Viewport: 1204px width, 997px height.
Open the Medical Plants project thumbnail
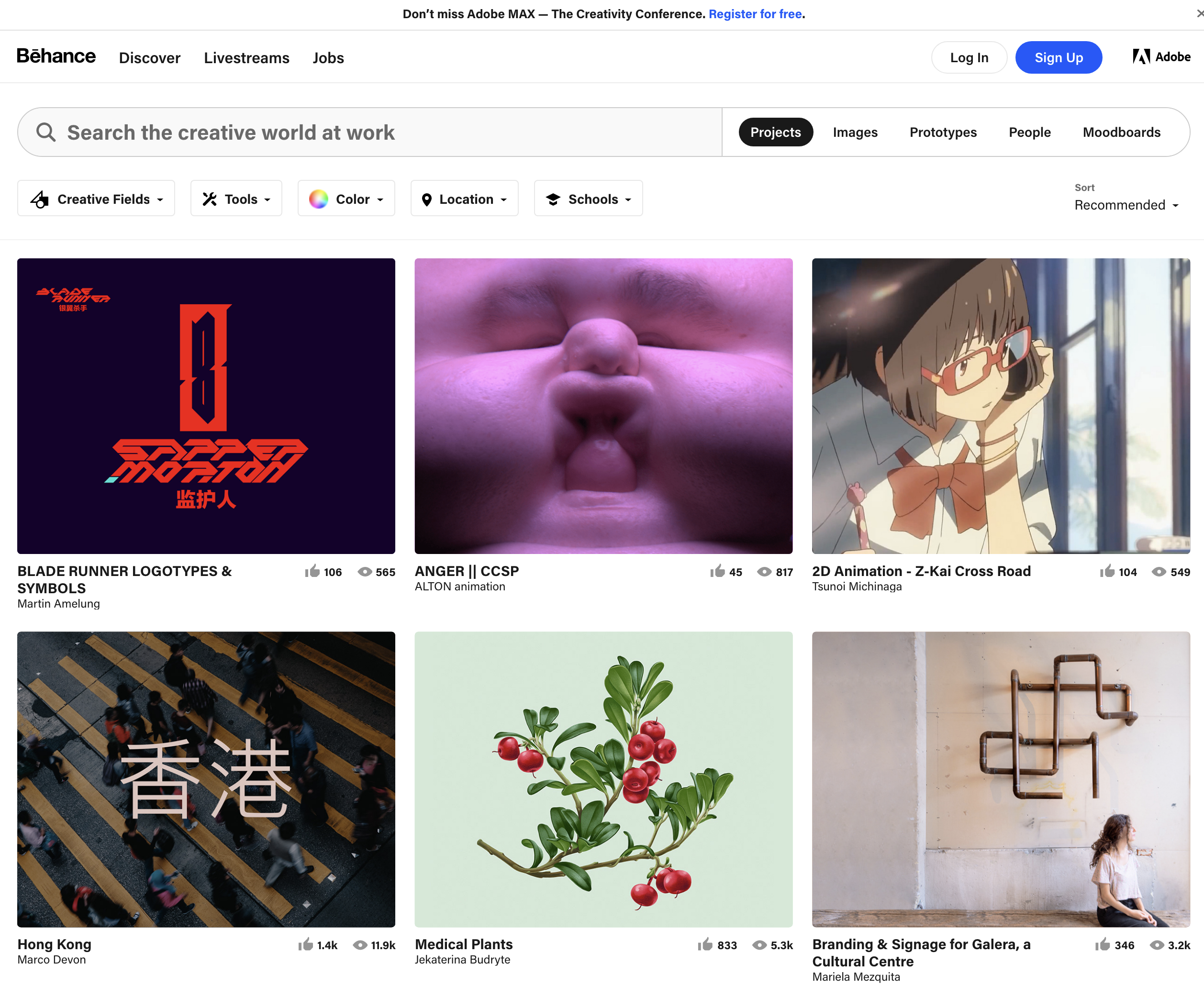pyautogui.click(x=603, y=779)
